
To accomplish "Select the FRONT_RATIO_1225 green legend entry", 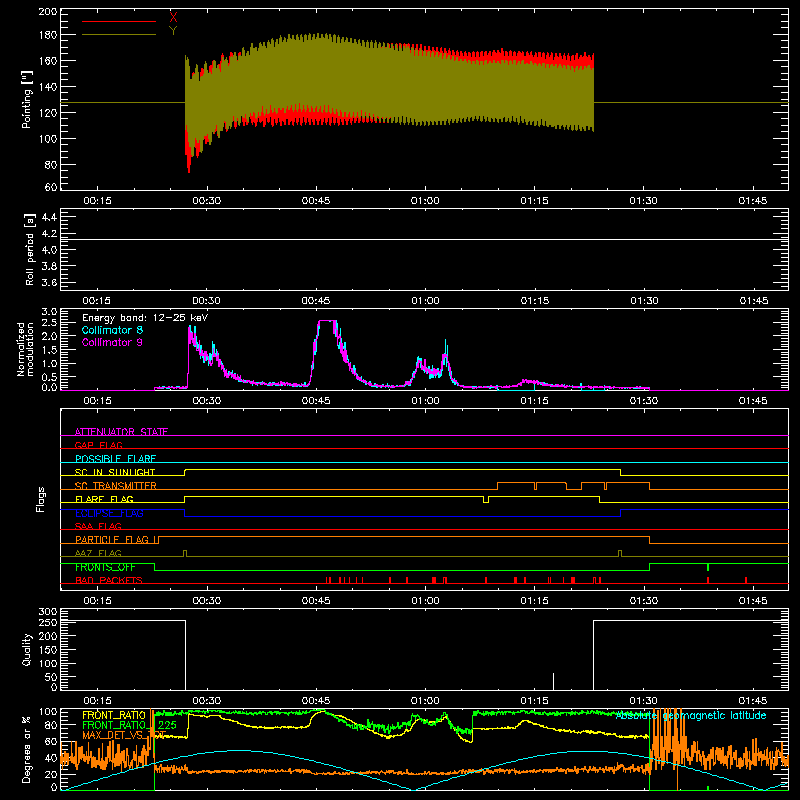I will (130, 725).
